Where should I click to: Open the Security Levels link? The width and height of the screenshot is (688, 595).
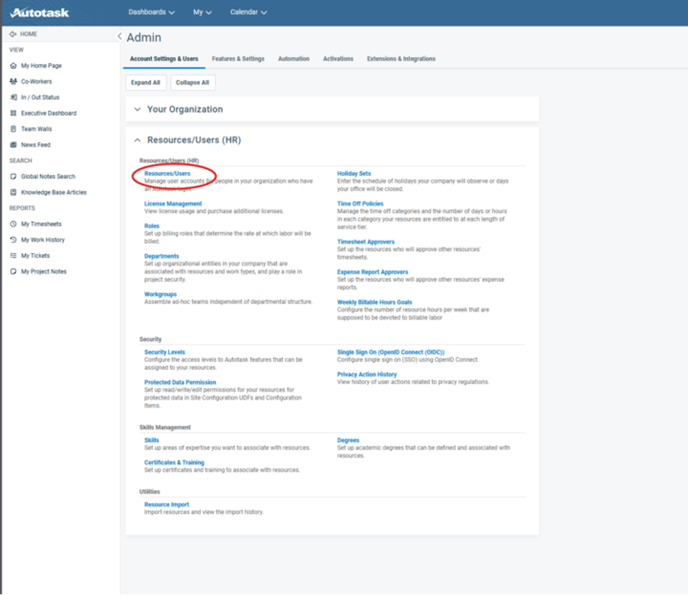click(165, 352)
